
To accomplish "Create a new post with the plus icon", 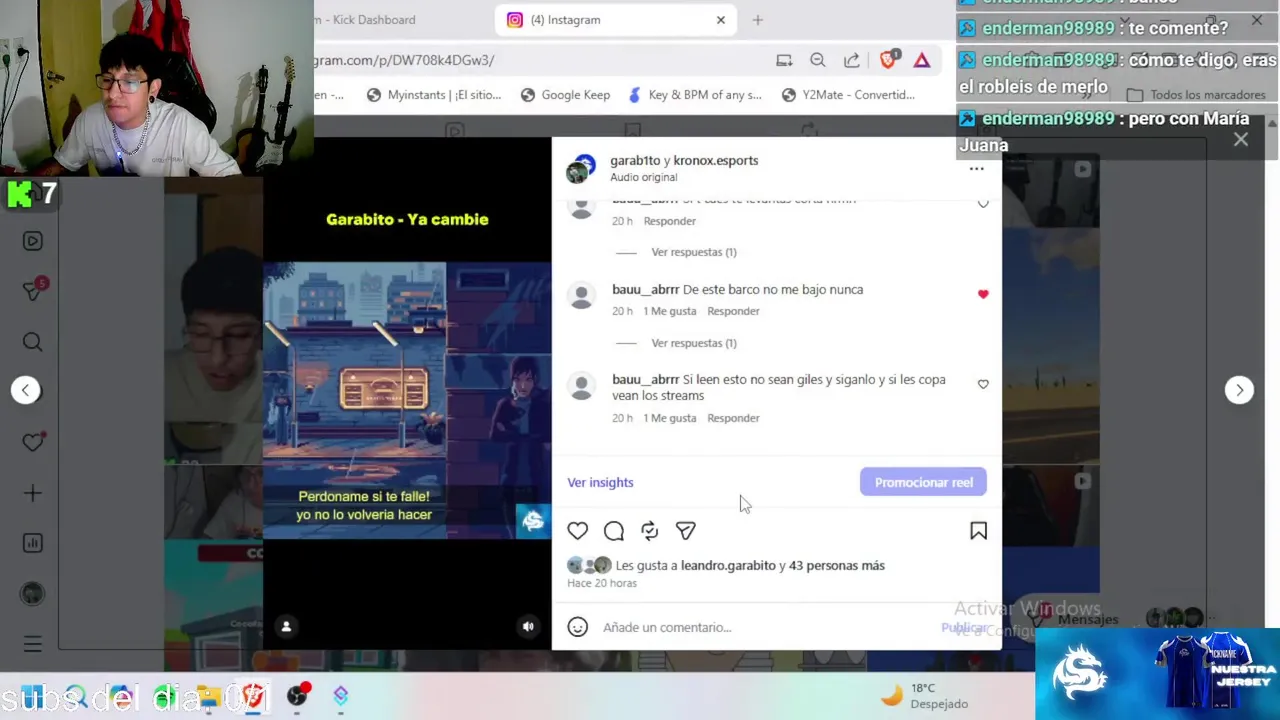I will [x=32, y=493].
